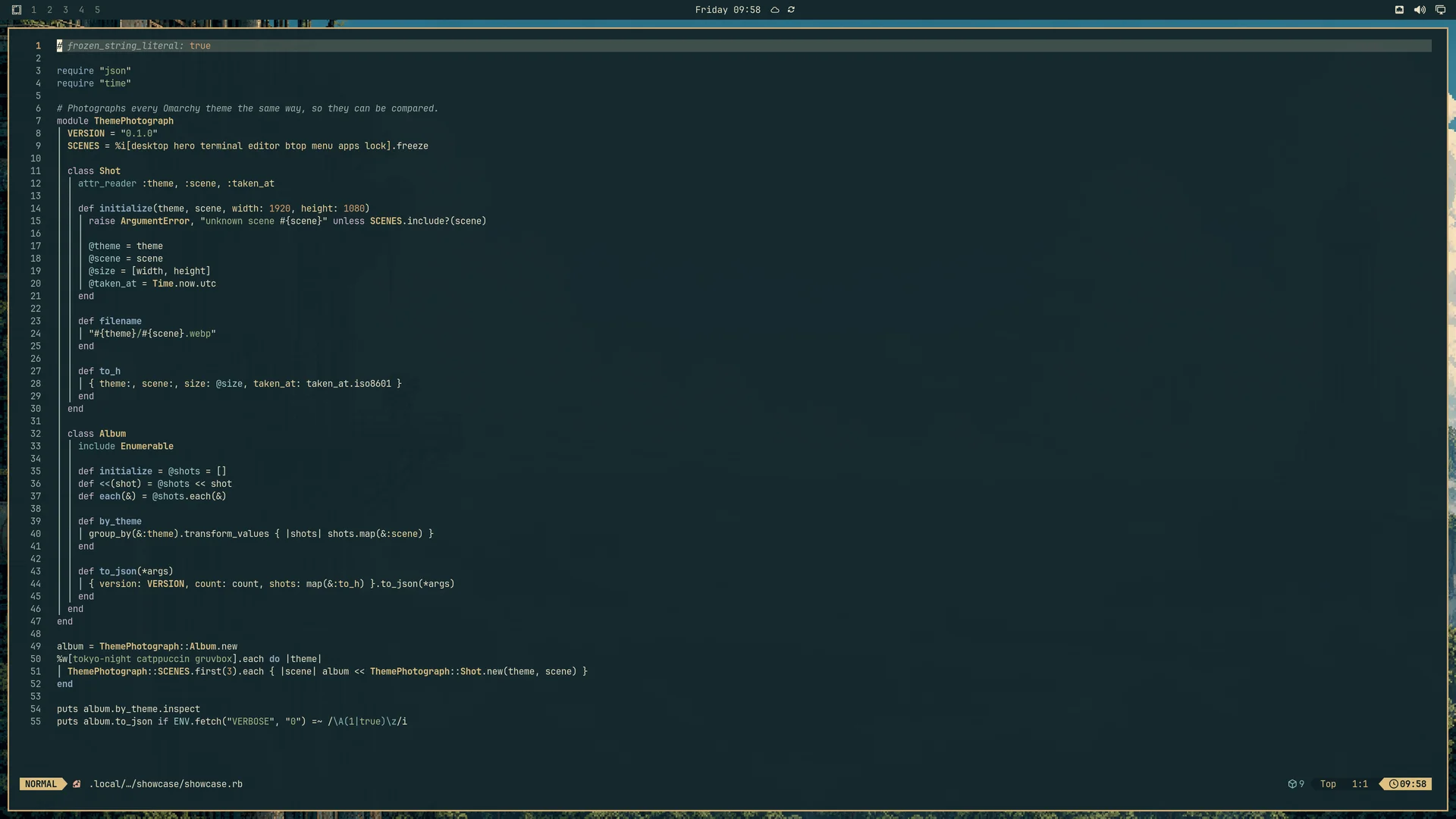
Task: Switch to workspace 5
Action: [97, 10]
